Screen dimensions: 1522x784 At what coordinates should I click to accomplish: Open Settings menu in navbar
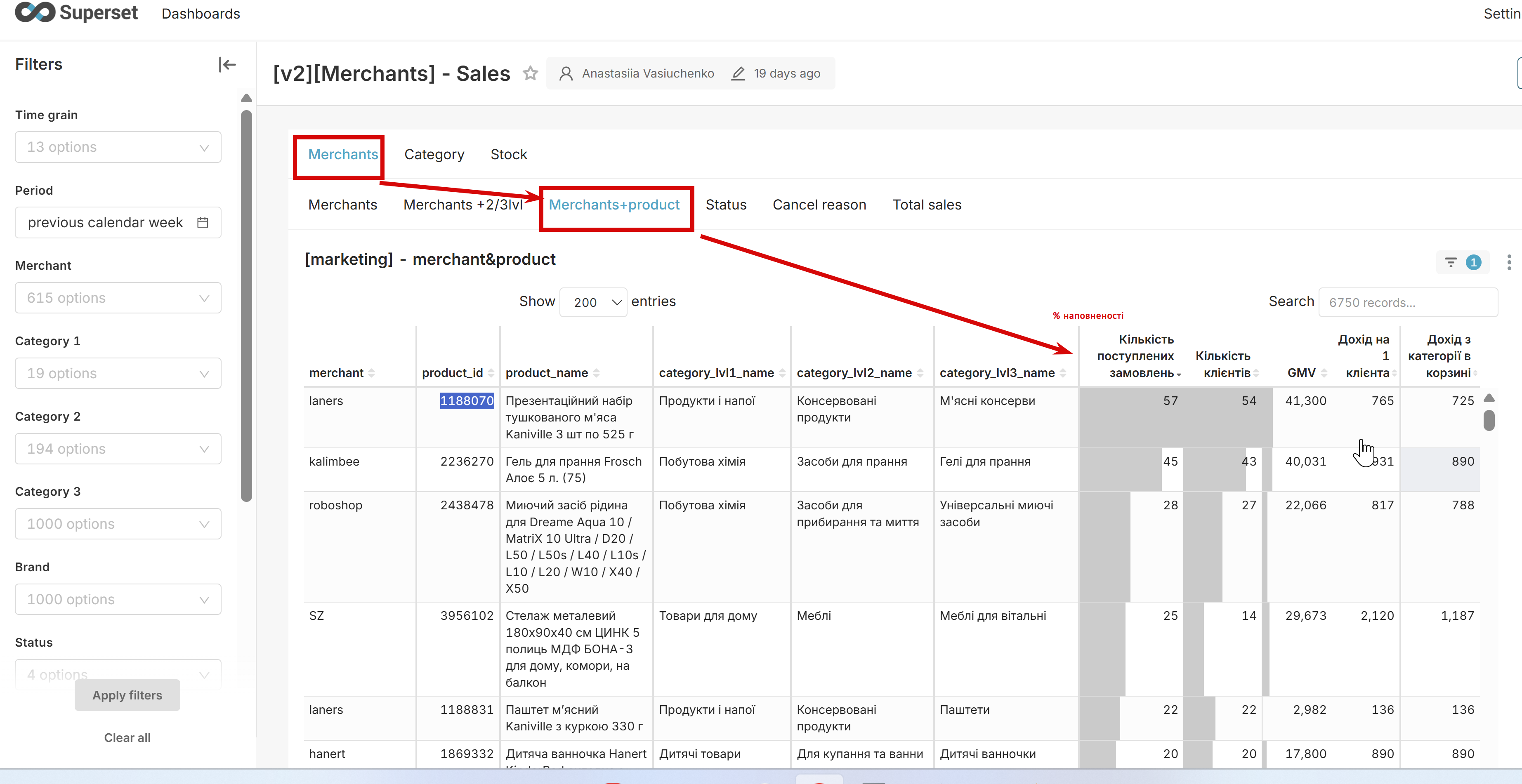pos(1502,14)
